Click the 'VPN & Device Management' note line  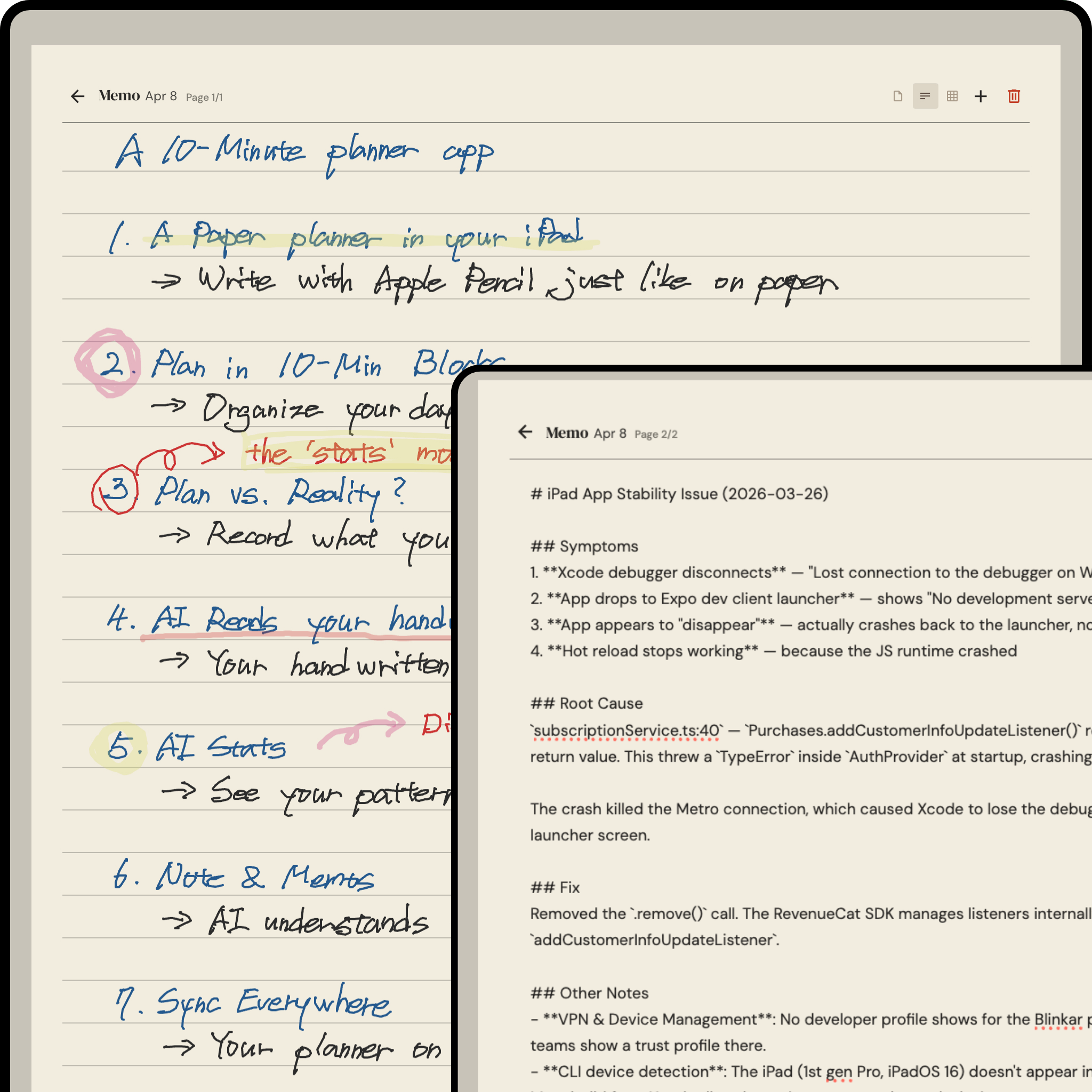pyautogui.click(x=811, y=1019)
